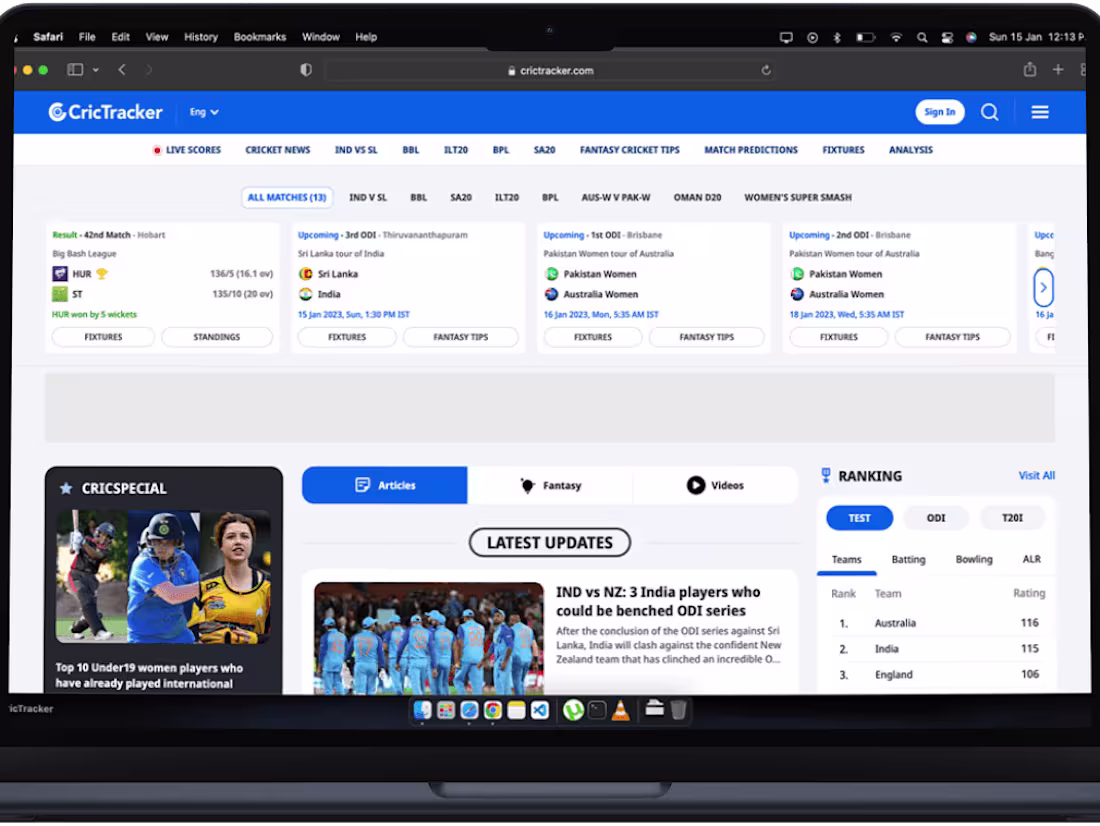The width and height of the screenshot is (1100, 826).
Task: Click the battery status icon
Action: [866, 37]
